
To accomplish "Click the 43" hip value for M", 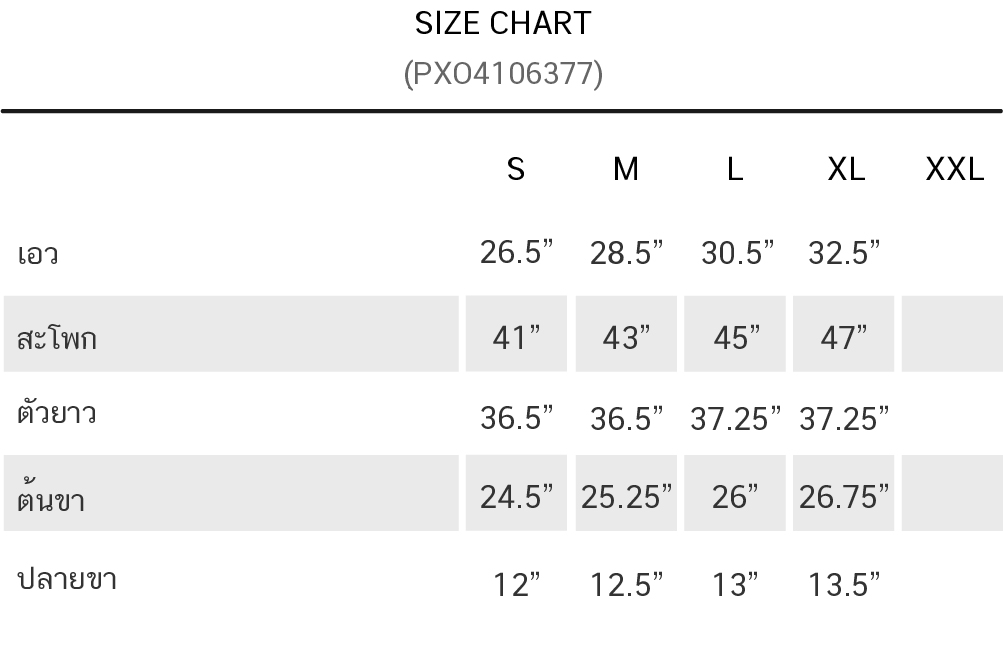I will click(x=626, y=338).
